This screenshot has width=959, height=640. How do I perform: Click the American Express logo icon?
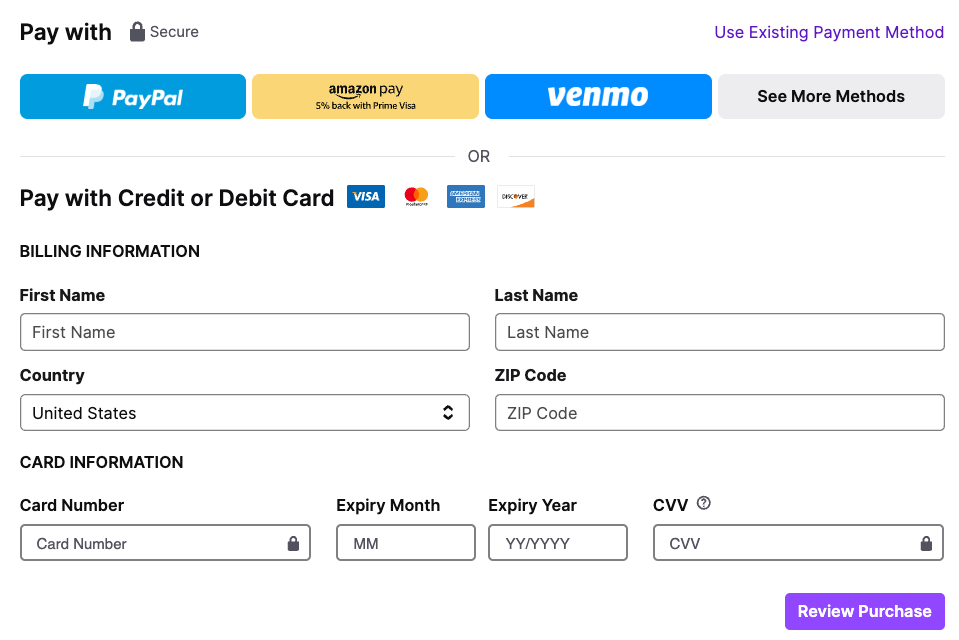[x=466, y=197]
